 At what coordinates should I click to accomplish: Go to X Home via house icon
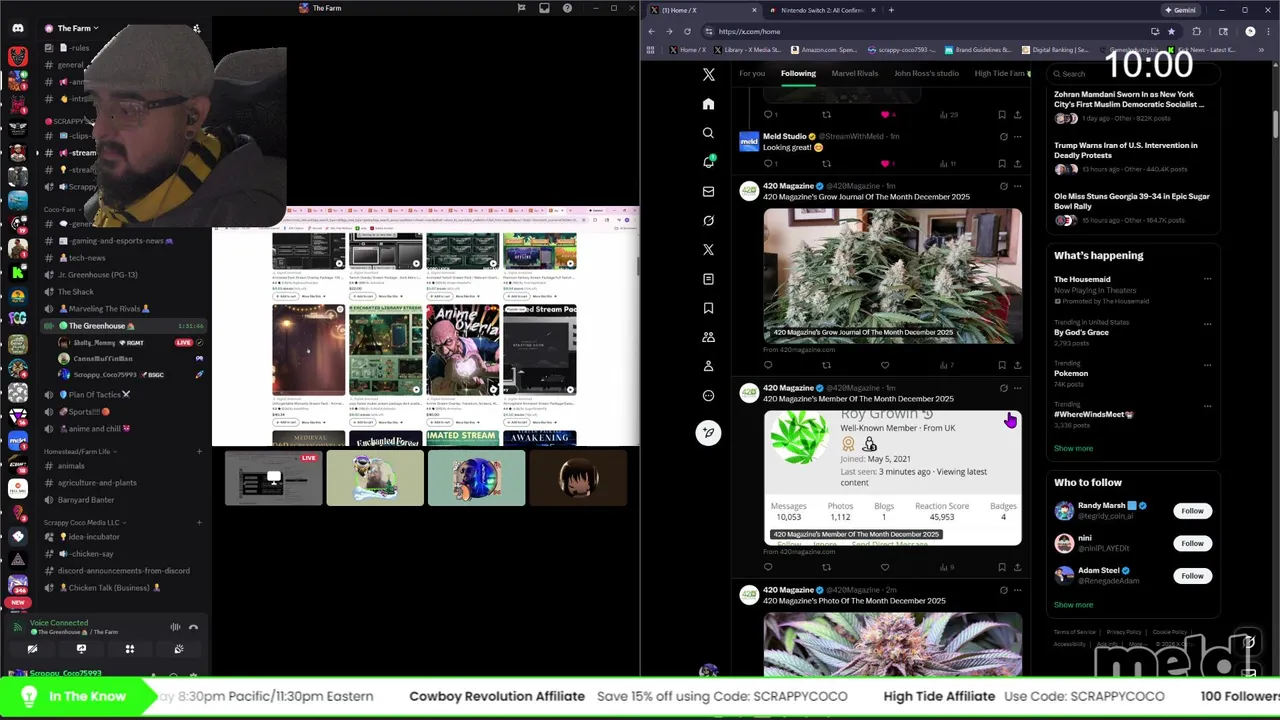click(708, 104)
